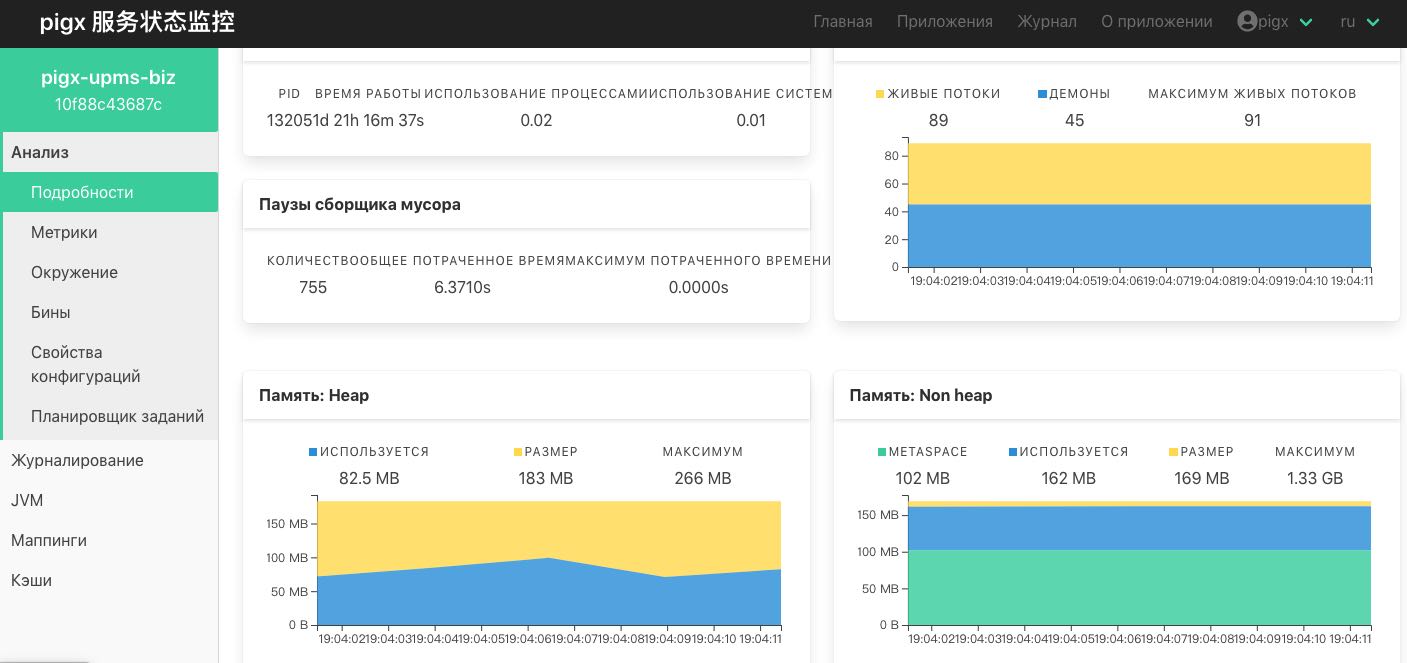Screen dimensions: 1407x663
Task: Click the GC count value 755
Action: click(313, 287)
